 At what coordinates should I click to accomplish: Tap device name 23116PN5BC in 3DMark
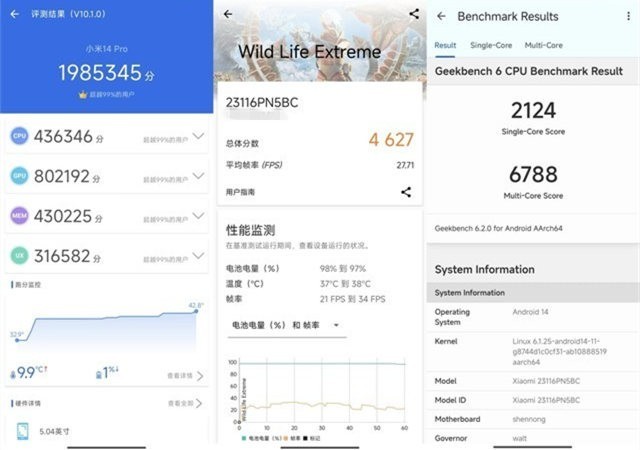tap(262, 102)
